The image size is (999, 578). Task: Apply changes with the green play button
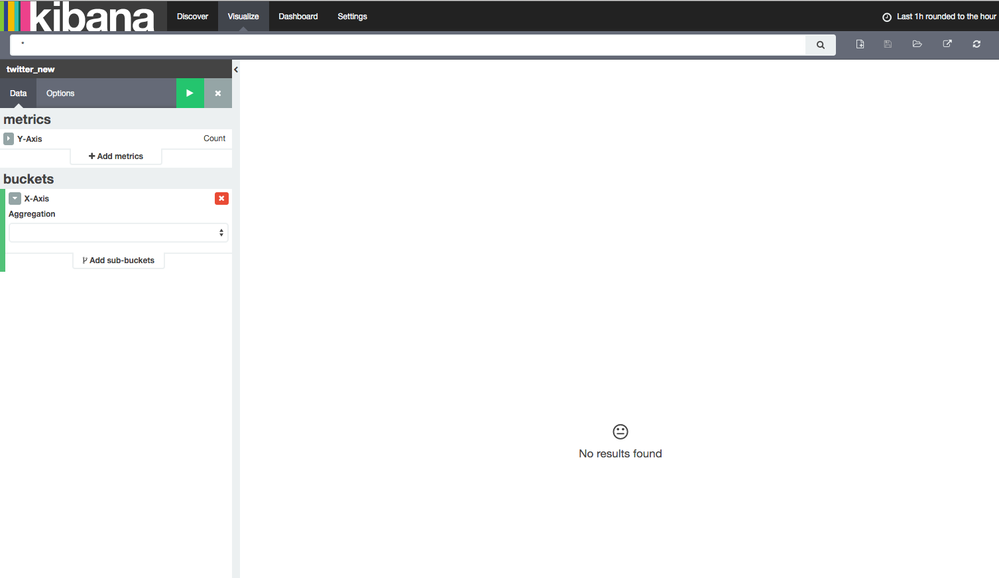[190, 92]
